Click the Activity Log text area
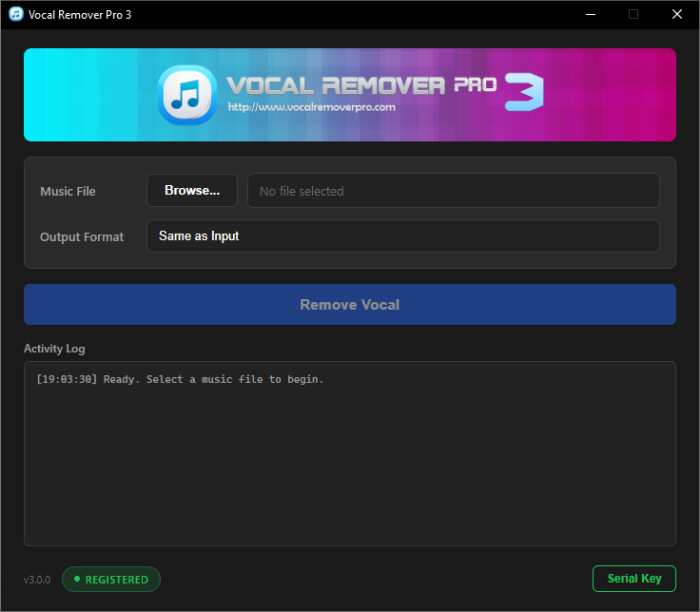Image resolution: width=700 pixels, height=612 pixels. tap(350, 454)
